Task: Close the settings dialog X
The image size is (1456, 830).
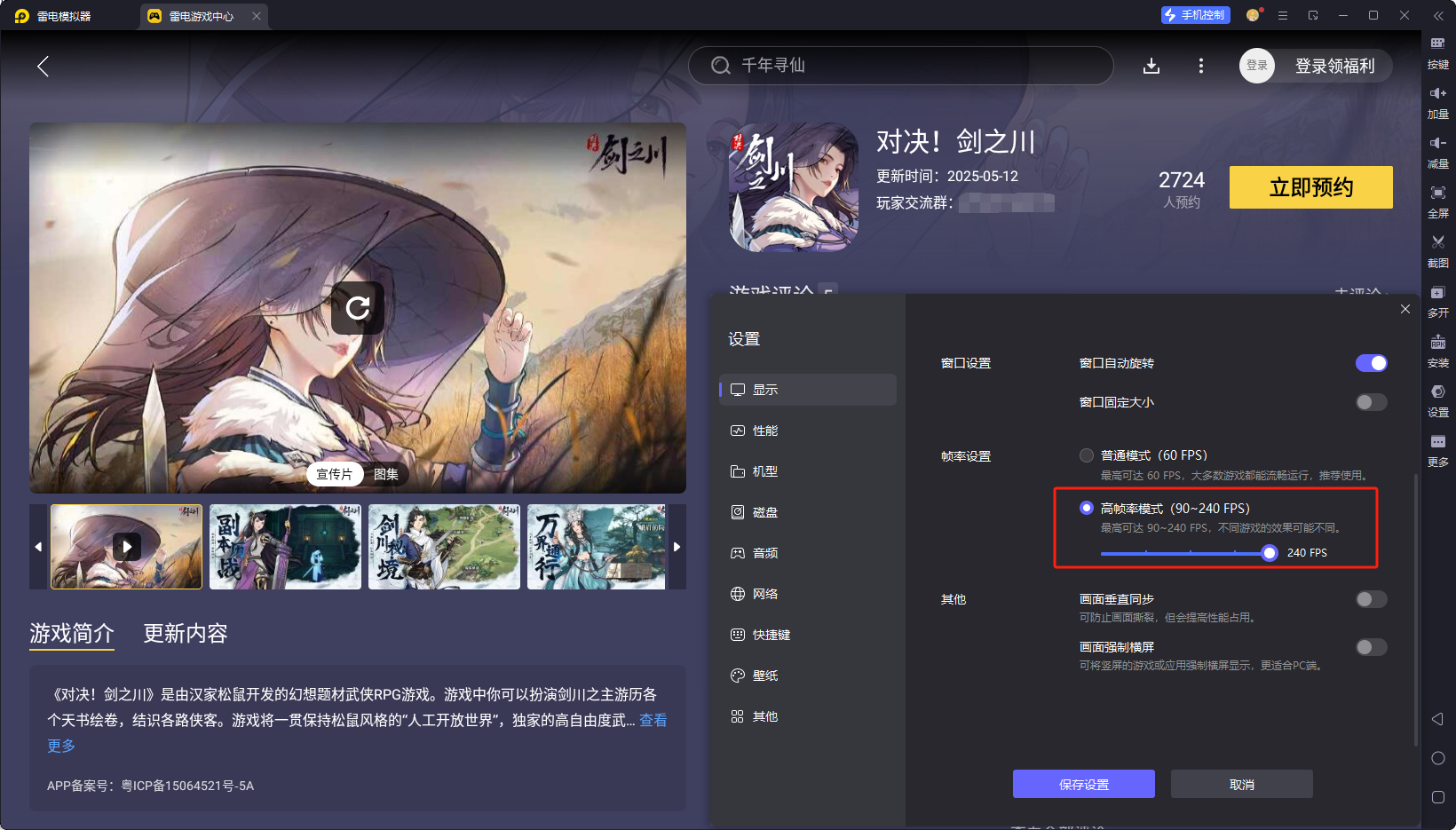Action: [1405, 309]
